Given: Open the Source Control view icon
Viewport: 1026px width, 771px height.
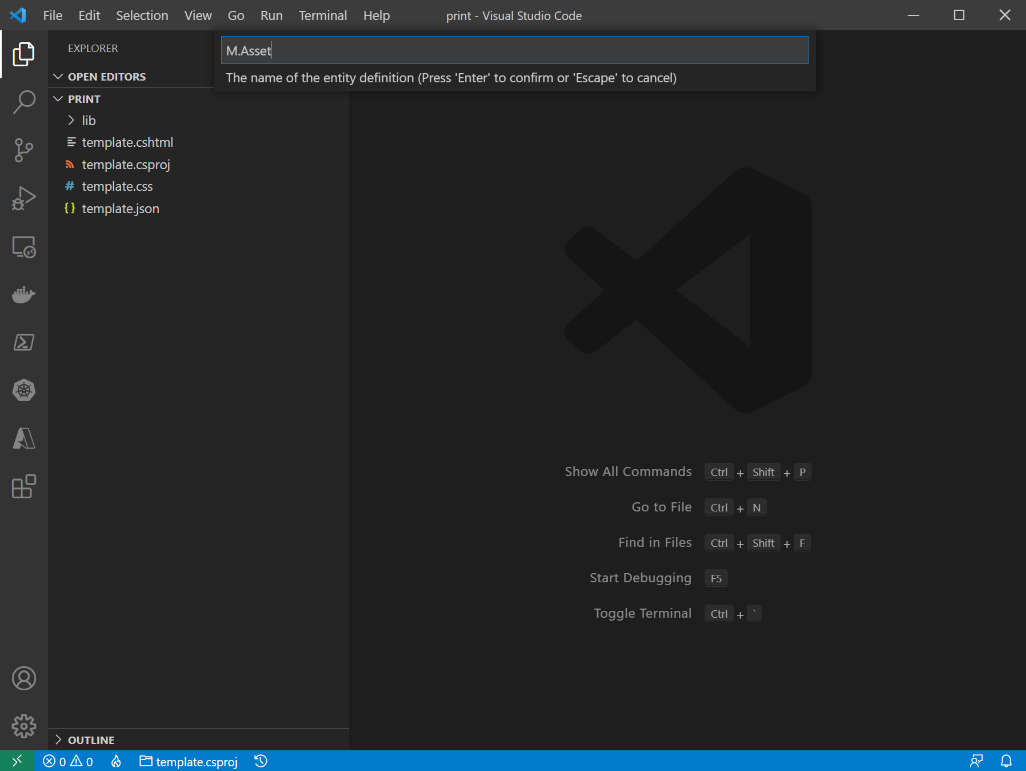Looking at the screenshot, I should click(24, 151).
